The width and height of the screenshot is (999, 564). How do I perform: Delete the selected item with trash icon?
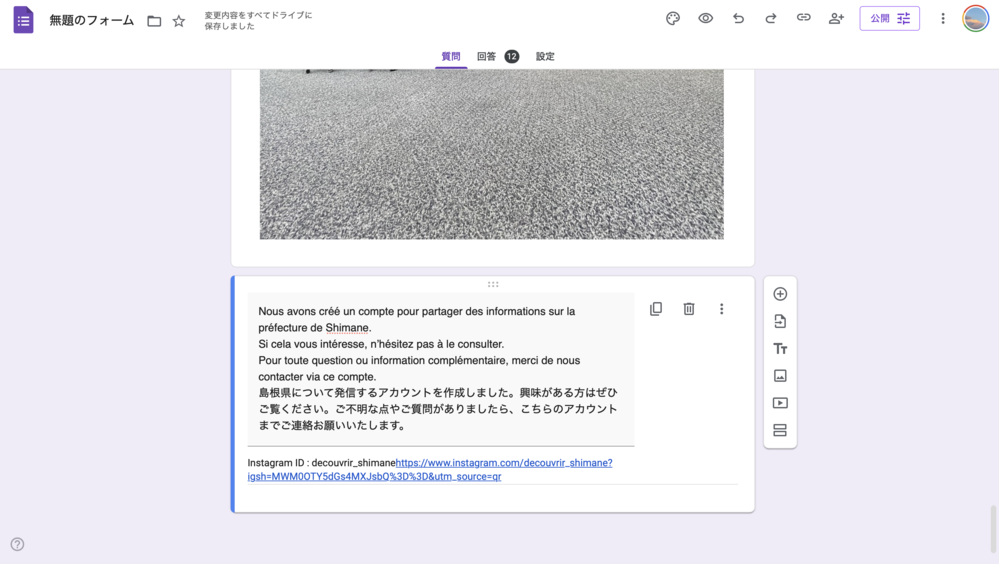(689, 309)
